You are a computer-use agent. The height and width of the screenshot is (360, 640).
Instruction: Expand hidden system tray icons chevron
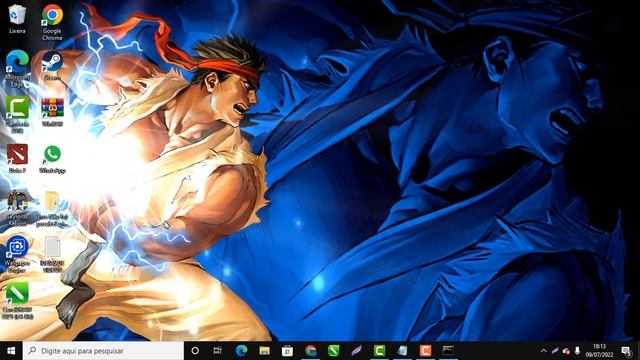pos(544,351)
